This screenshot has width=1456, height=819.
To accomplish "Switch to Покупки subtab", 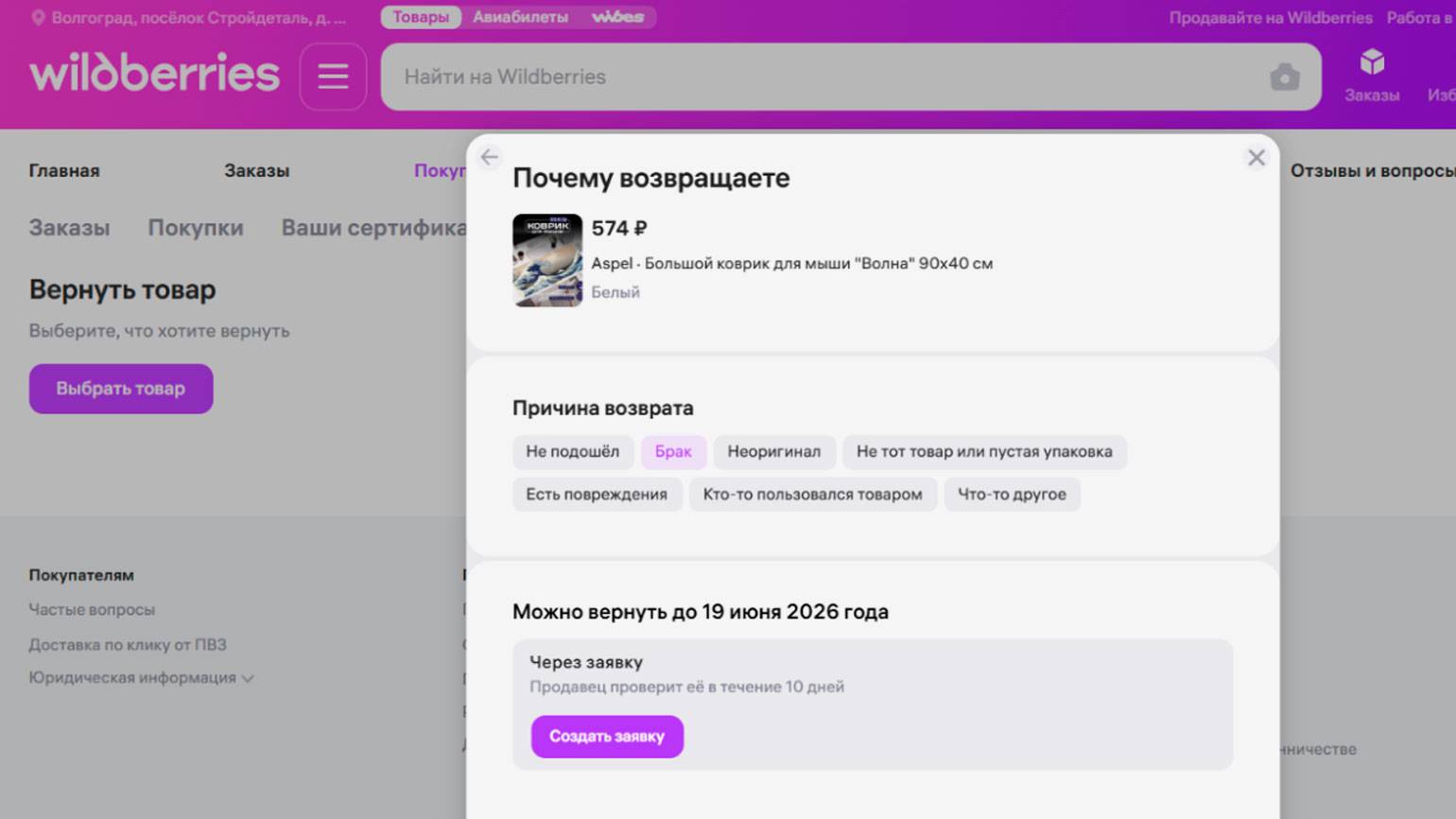I will [196, 228].
